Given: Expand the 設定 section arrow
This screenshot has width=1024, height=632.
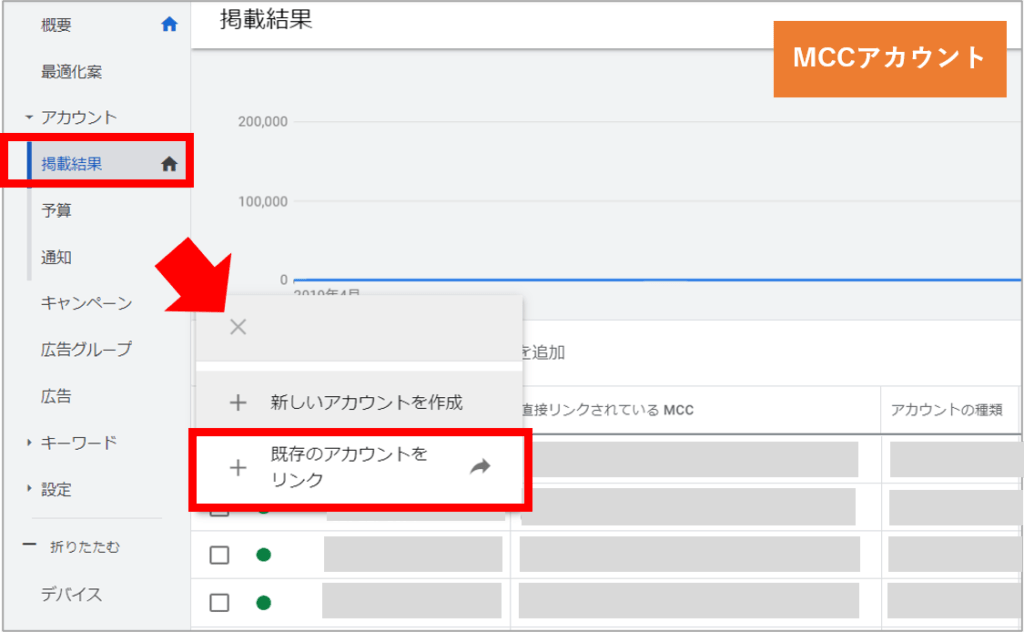Looking at the screenshot, I should pyautogui.click(x=29, y=488).
